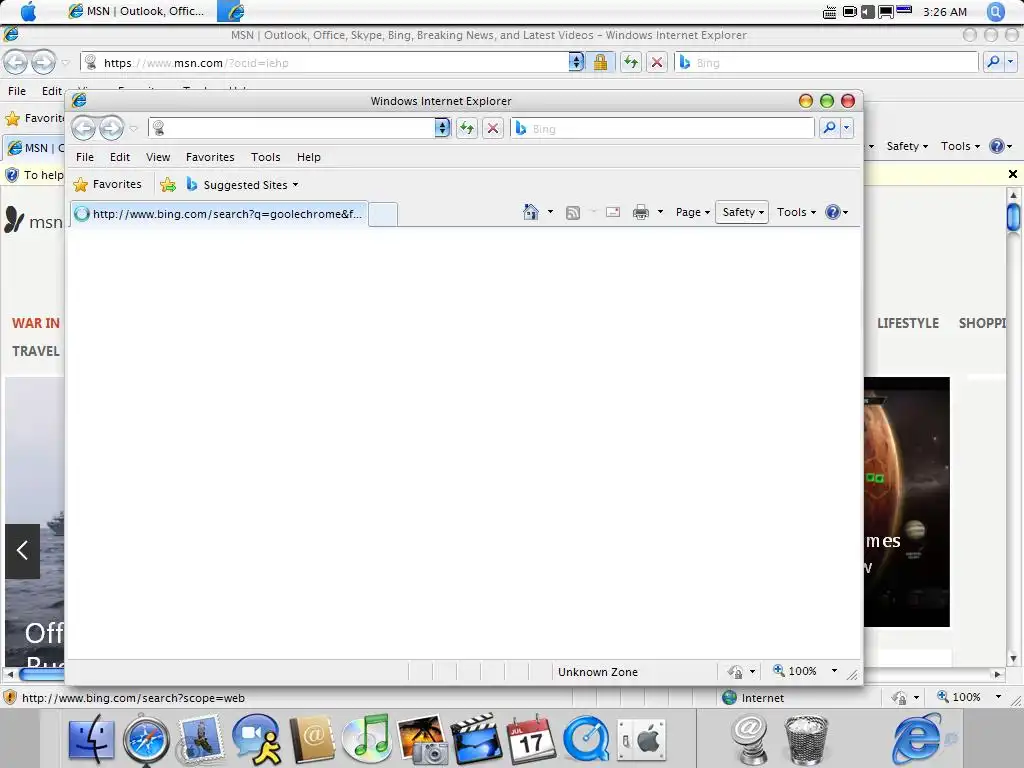Screen dimensions: 1024x768
Task: Open iTunes from the dock
Action: [x=366, y=739]
